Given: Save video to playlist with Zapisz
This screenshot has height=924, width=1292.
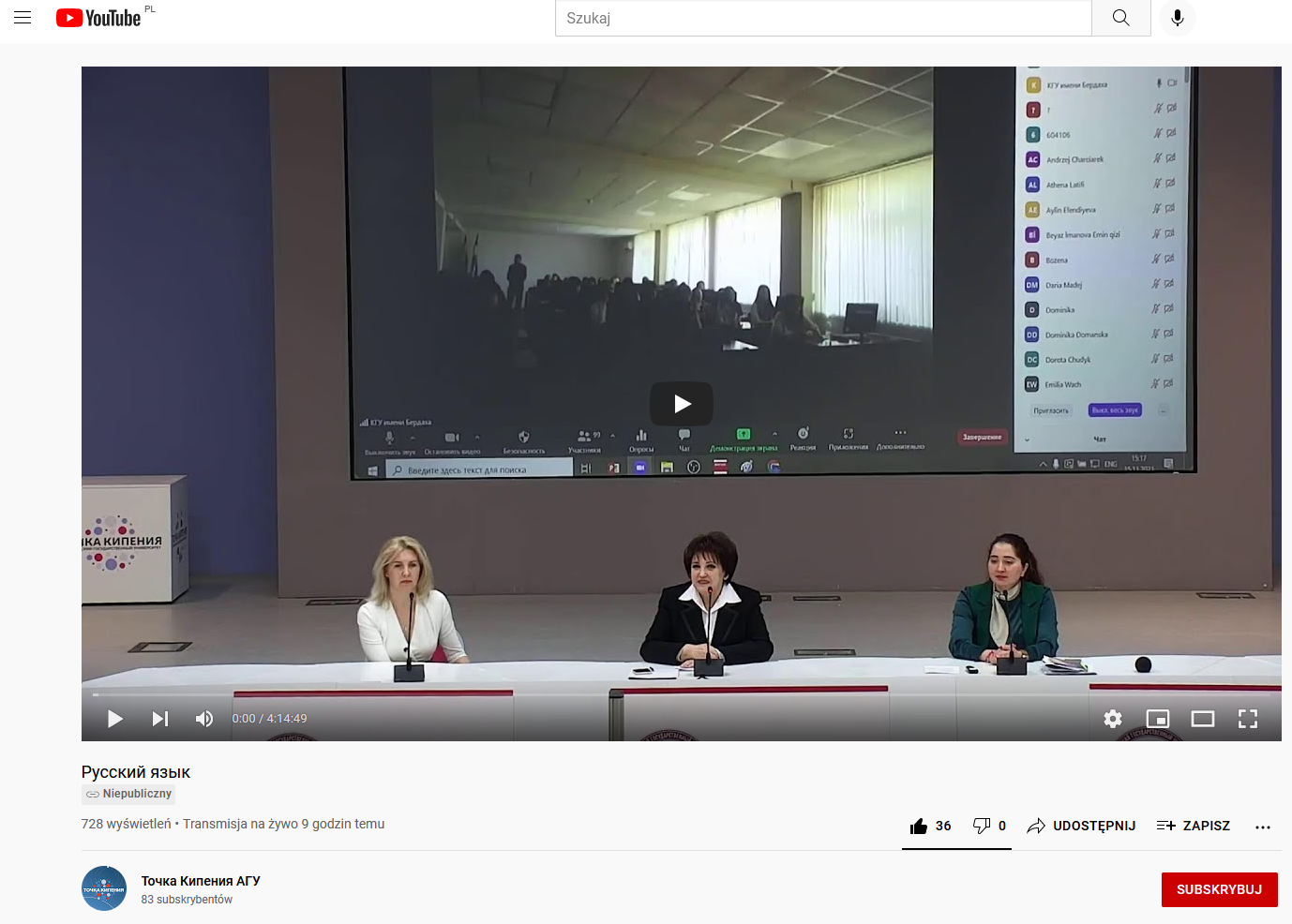Looking at the screenshot, I should click(x=1194, y=826).
